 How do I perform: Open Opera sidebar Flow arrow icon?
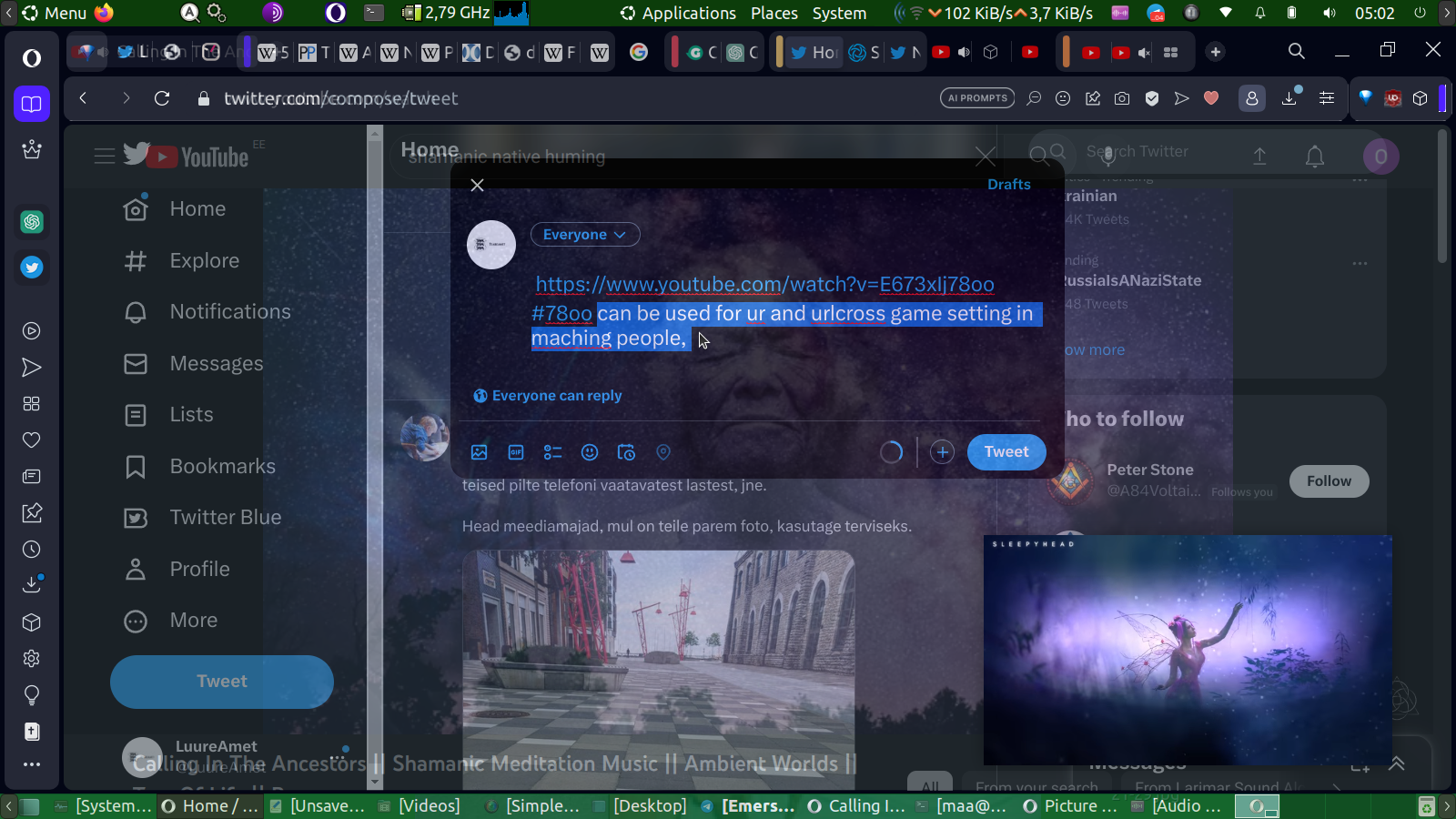[x=32, y=368]
